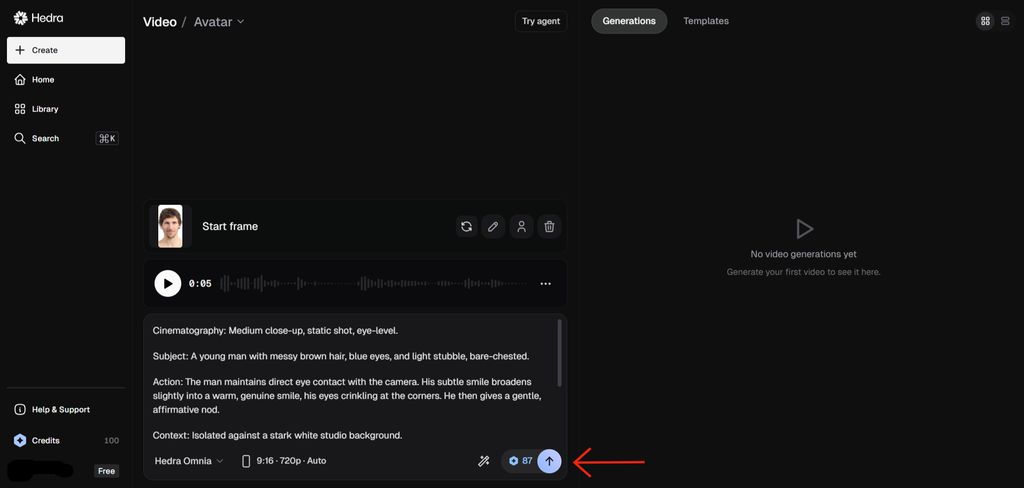Open the Hedra Omnia model dropdown
The width and height of the screenshot is (1024, 488).
pos(189,461)
